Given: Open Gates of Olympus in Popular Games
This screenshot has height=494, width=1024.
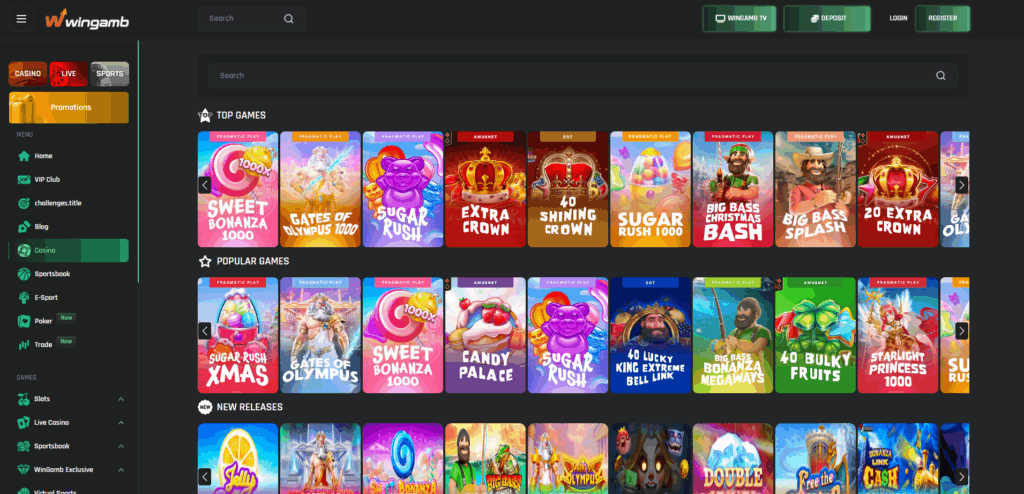Looking at the screenshot, I should pyautogui.click(x=320, y=335).
